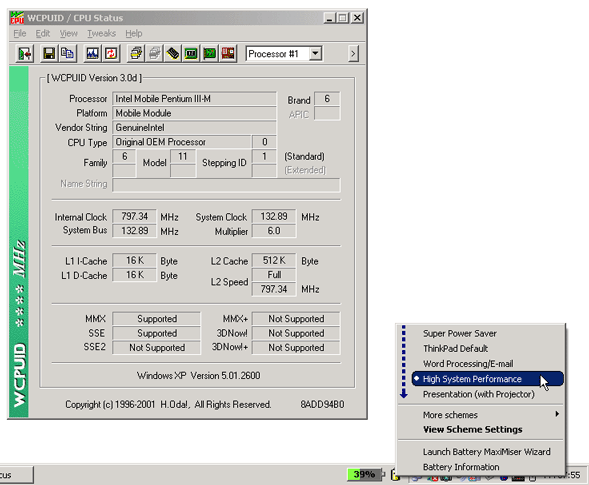Click the Windows XP Version 5.01.2600 text
Image resolution: width=589 pixels, height=485 pixels.
pos(198,375)
